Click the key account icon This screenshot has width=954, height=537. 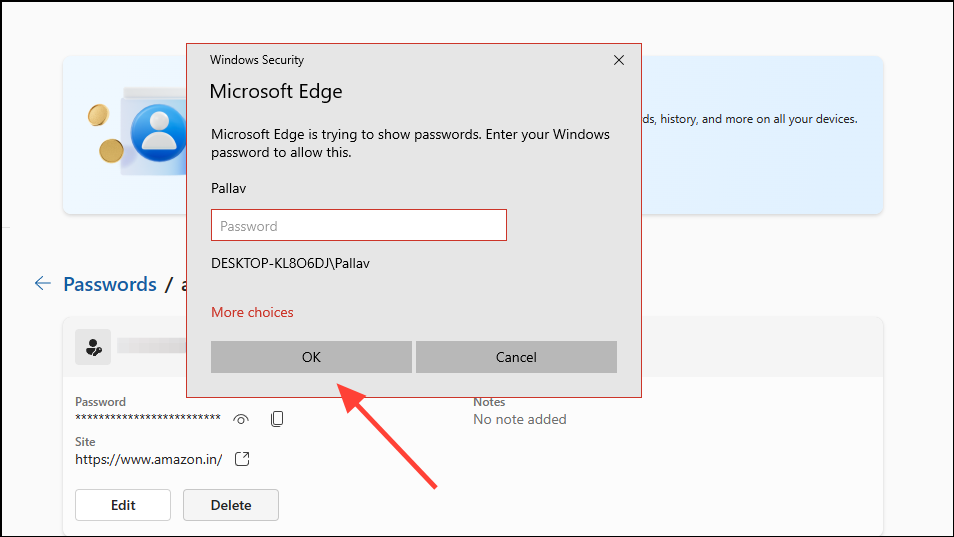(x=93, y=347)
